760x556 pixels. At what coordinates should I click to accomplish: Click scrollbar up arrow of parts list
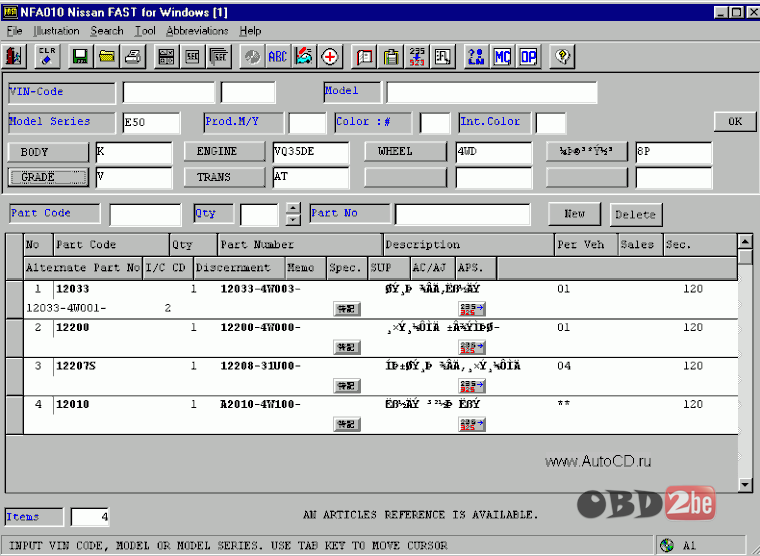(x=745, y=241)
